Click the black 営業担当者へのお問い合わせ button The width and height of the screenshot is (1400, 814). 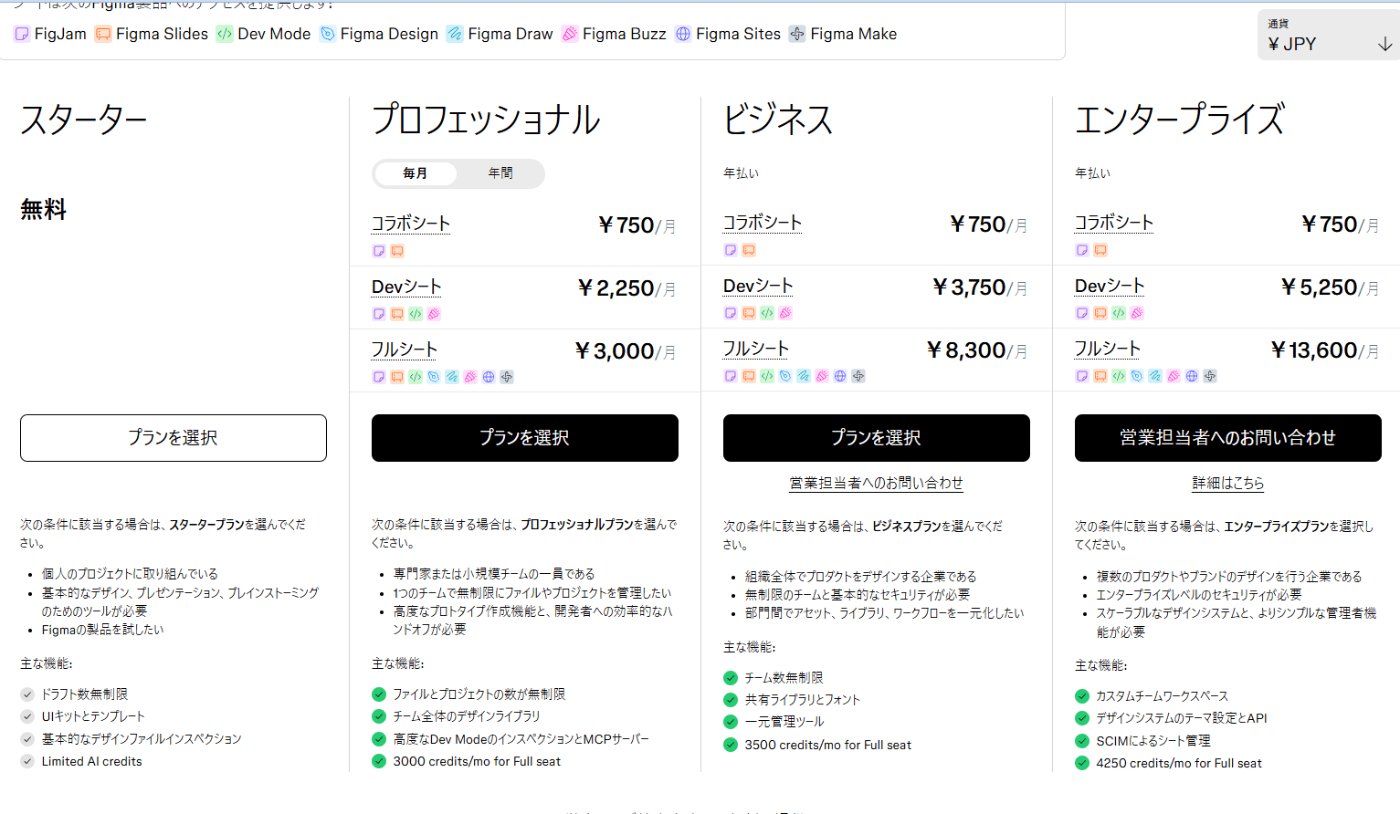[1228, 438]
